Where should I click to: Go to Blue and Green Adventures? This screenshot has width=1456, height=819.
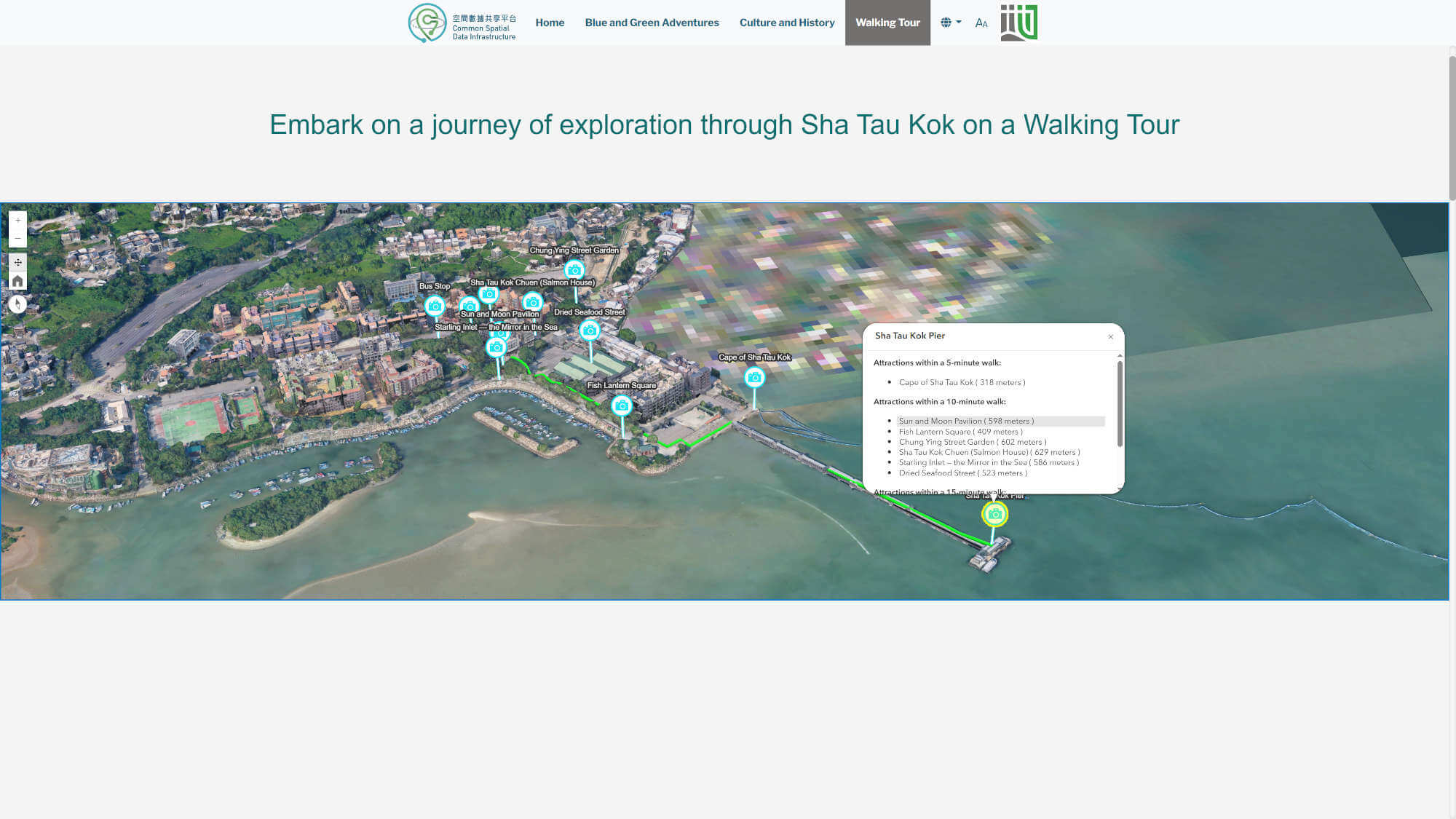click(652, 23)
